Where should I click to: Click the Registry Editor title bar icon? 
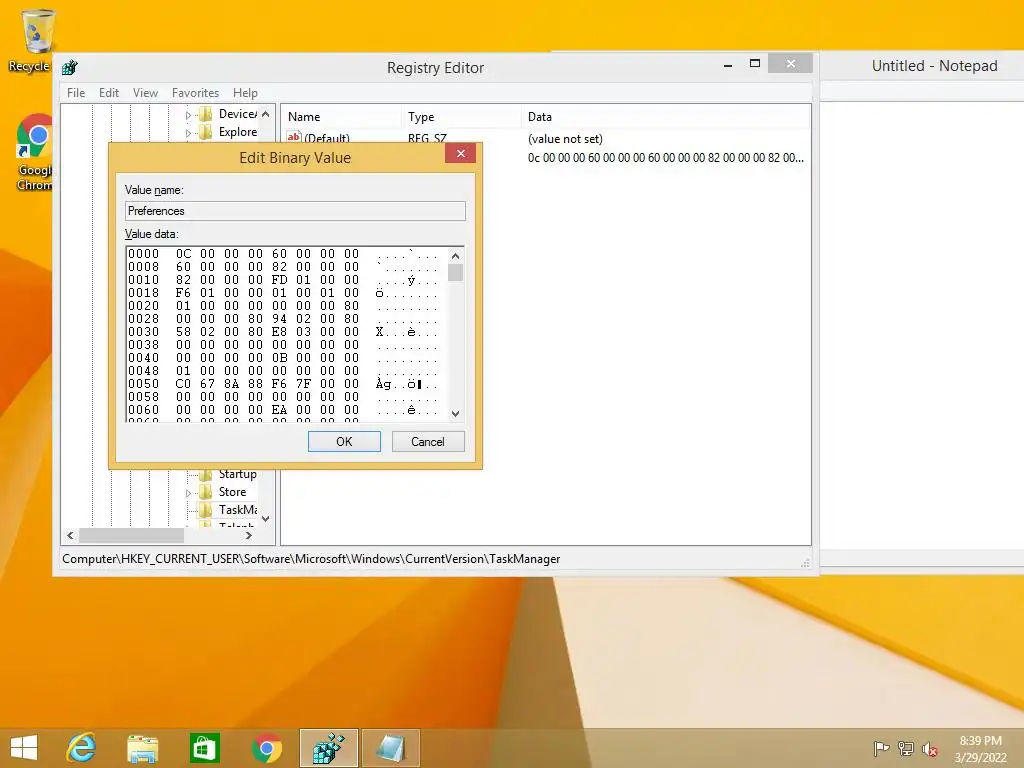coord(69,67)
